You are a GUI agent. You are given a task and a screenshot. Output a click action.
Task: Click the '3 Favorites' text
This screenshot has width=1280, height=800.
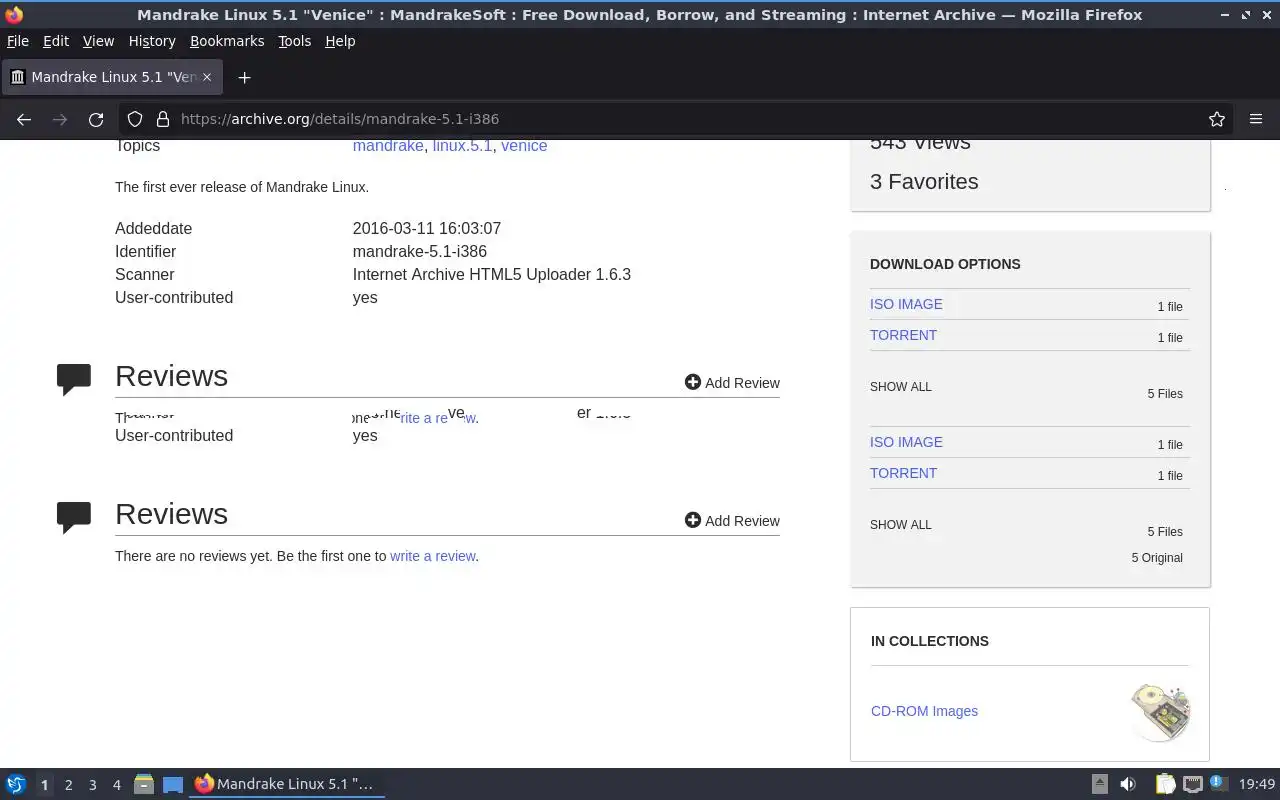tap(924, 182)
